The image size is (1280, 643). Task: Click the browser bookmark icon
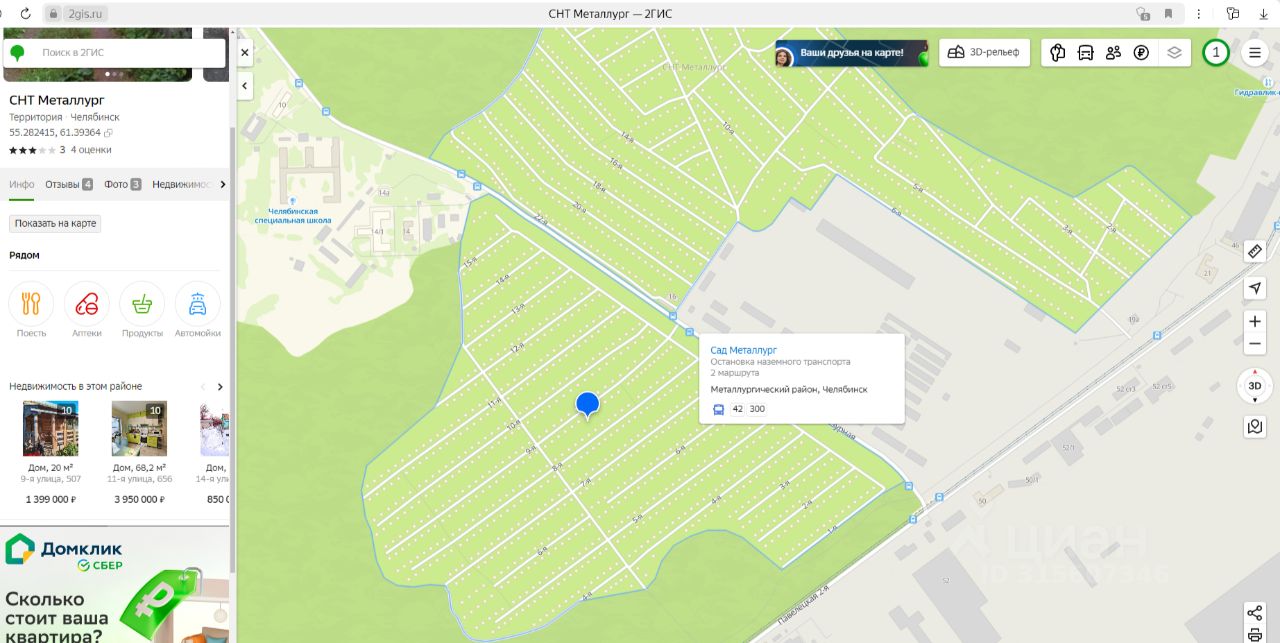1168,14
